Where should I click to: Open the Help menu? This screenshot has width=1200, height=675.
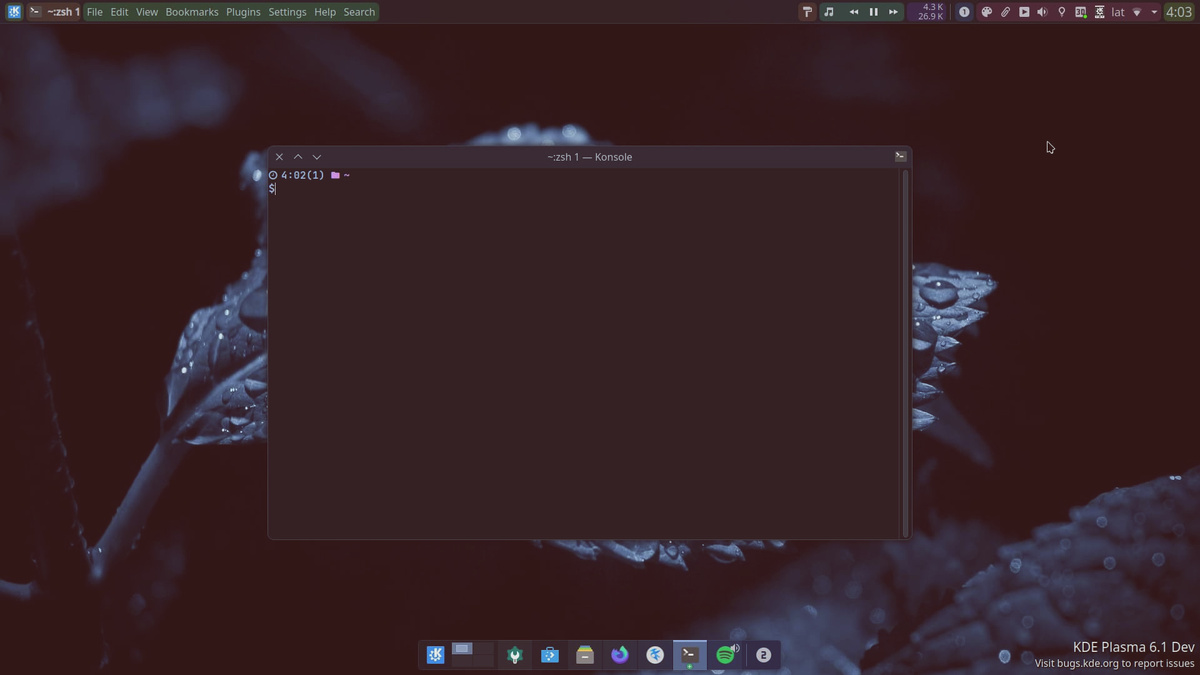click(325, 12)
